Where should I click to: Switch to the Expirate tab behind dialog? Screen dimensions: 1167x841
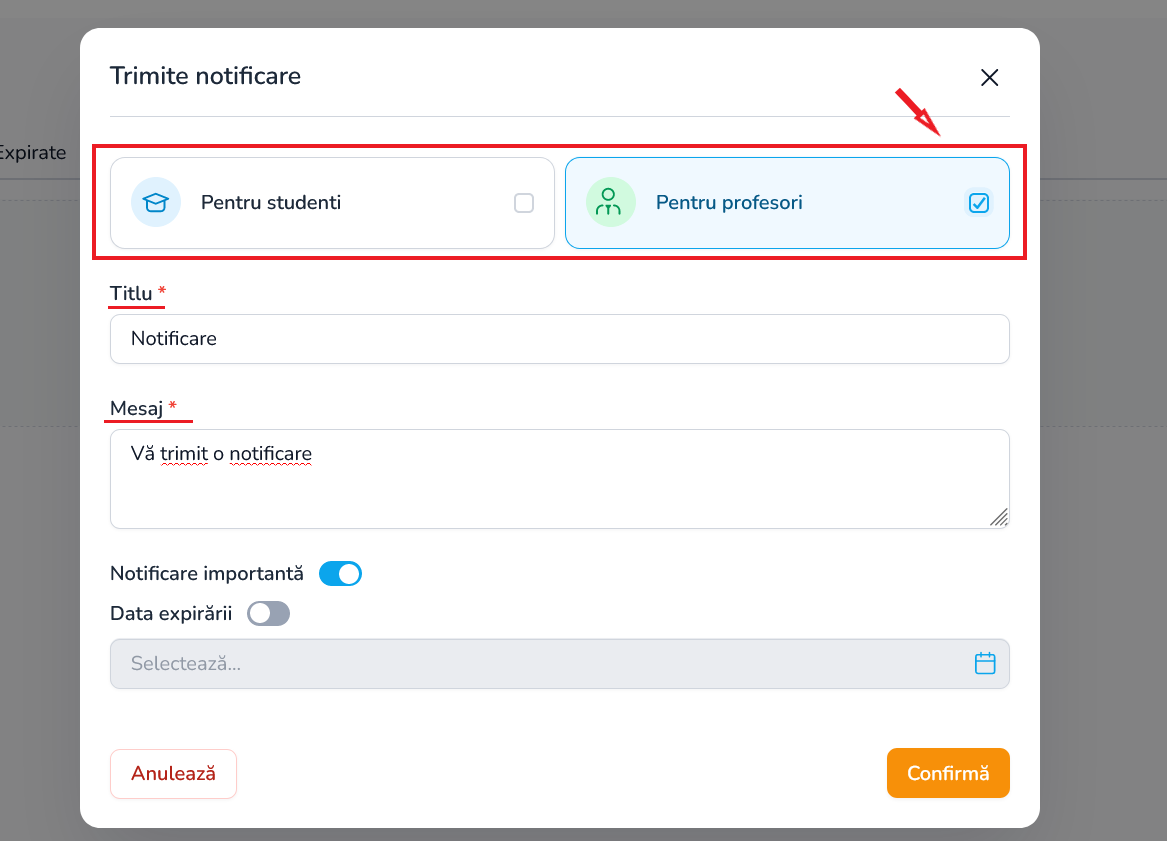pos(32,153)
